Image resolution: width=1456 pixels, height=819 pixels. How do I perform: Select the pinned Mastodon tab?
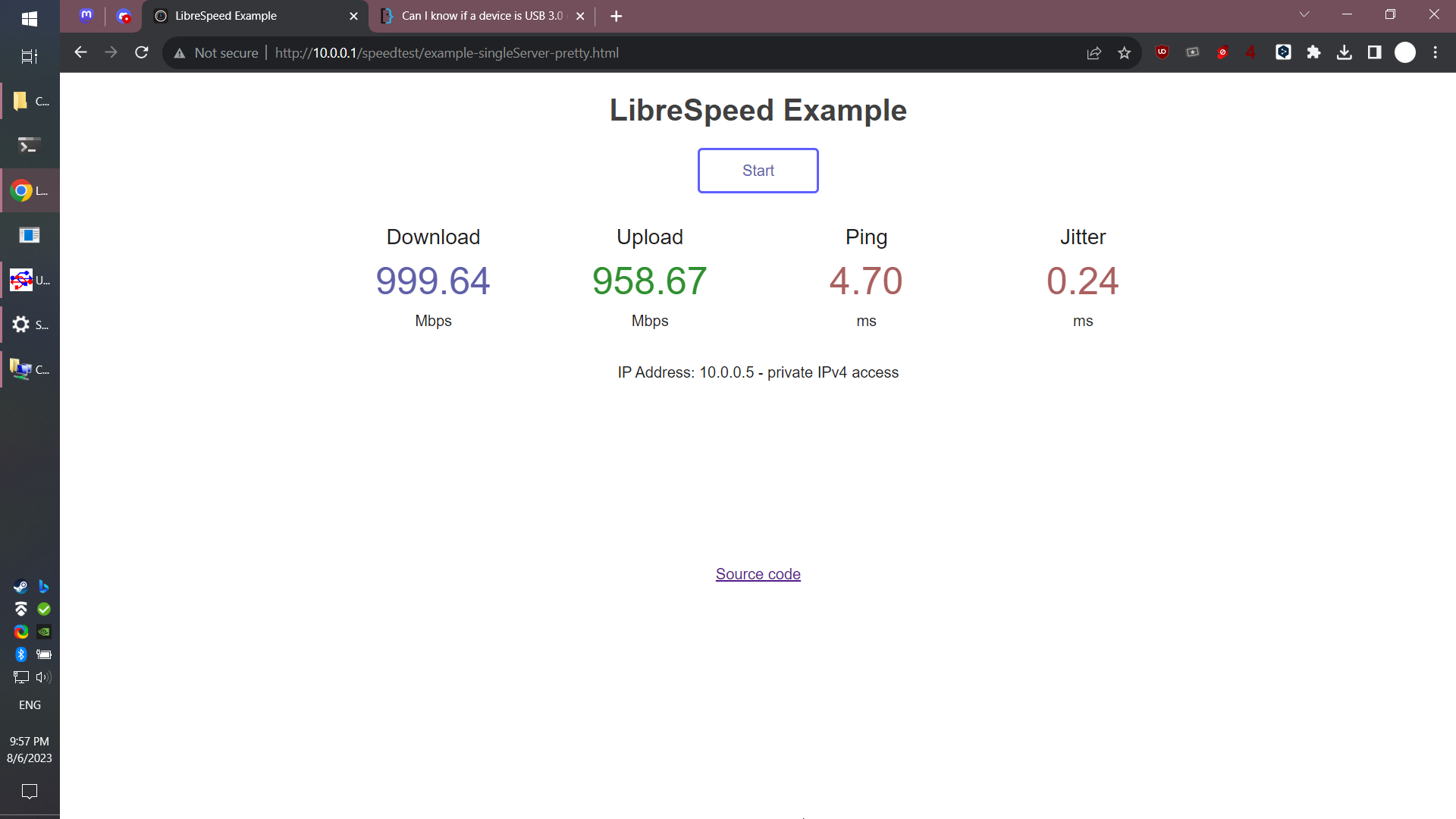(86, 16)
